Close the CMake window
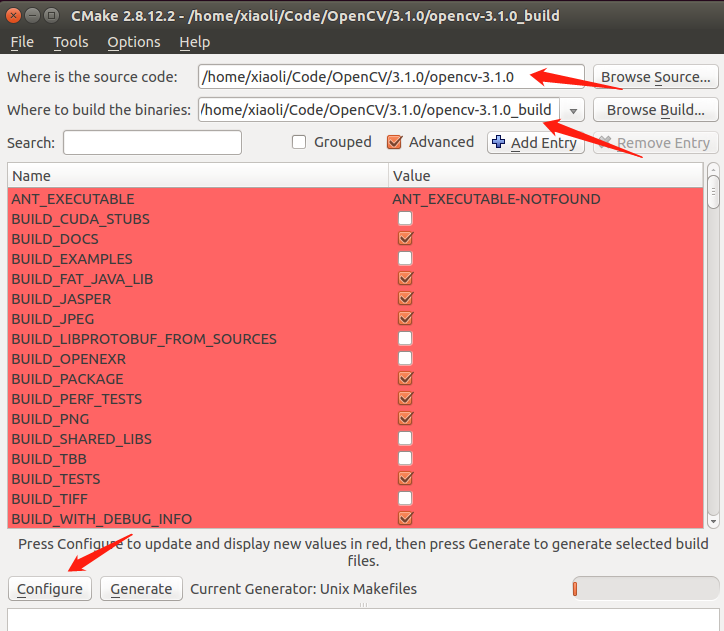Viewport: 724px width, 631px height. pyautogui.click(x=13, y=16)
